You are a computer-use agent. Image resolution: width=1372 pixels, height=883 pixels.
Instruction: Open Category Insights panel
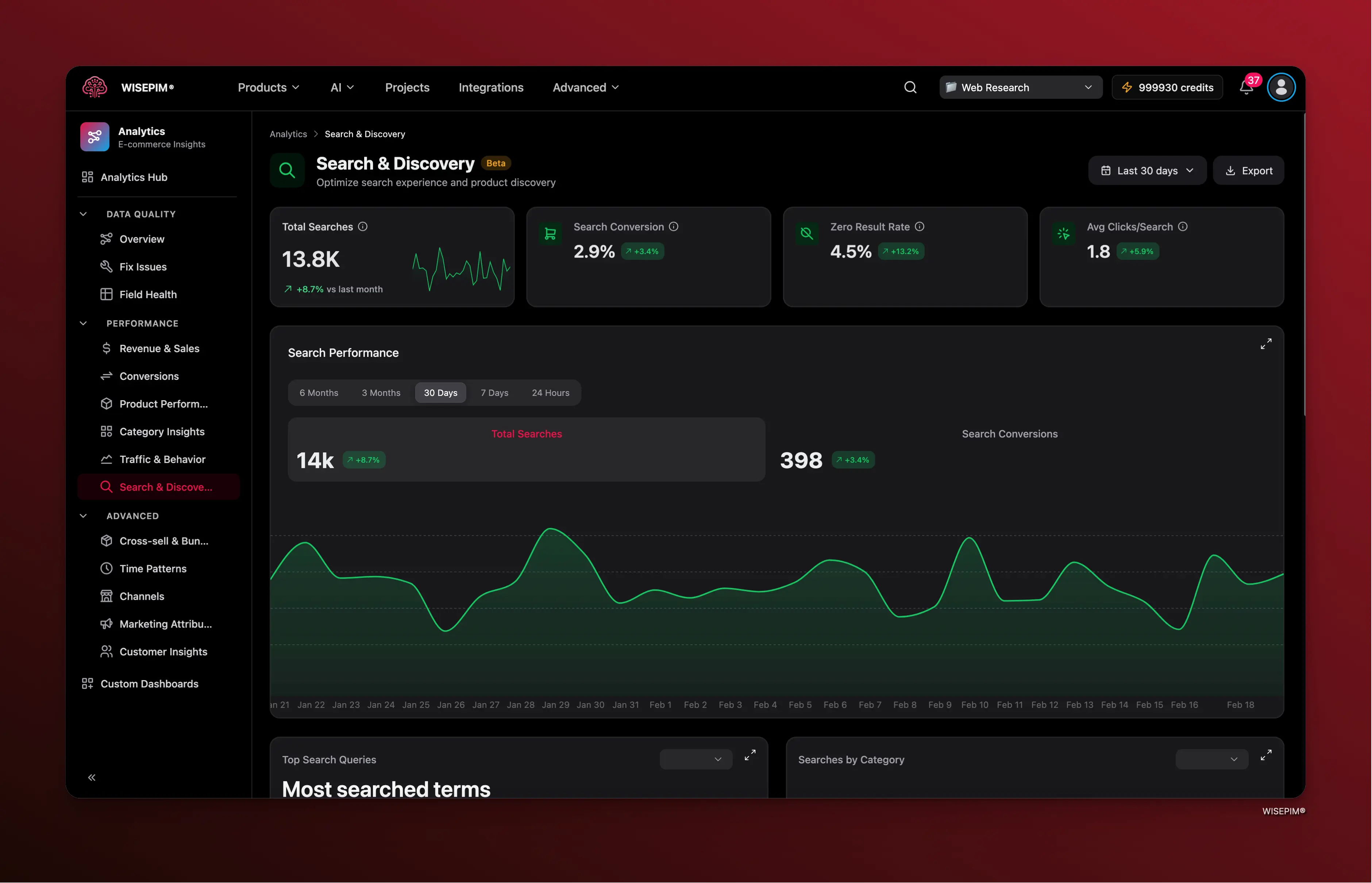(162, 431)
